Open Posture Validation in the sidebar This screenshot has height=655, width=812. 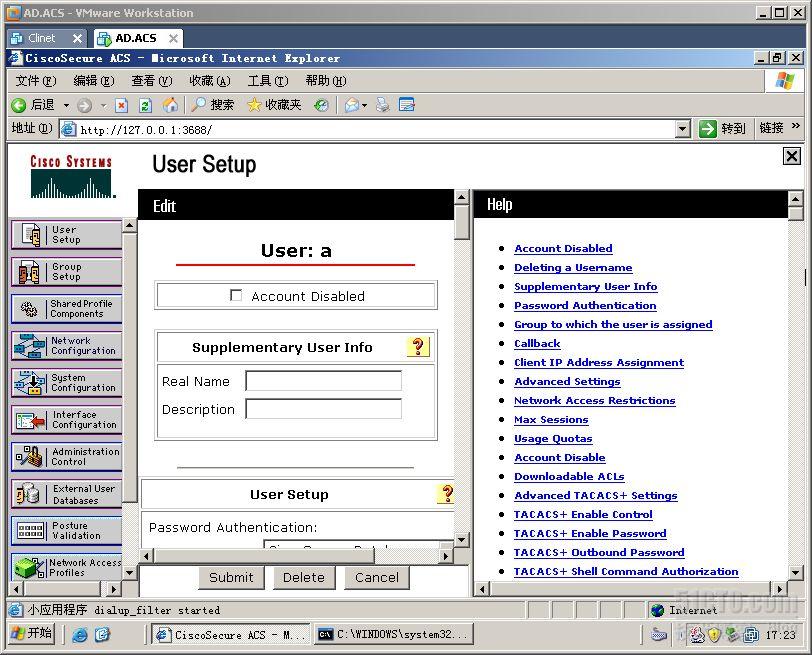tap(66, 531)
